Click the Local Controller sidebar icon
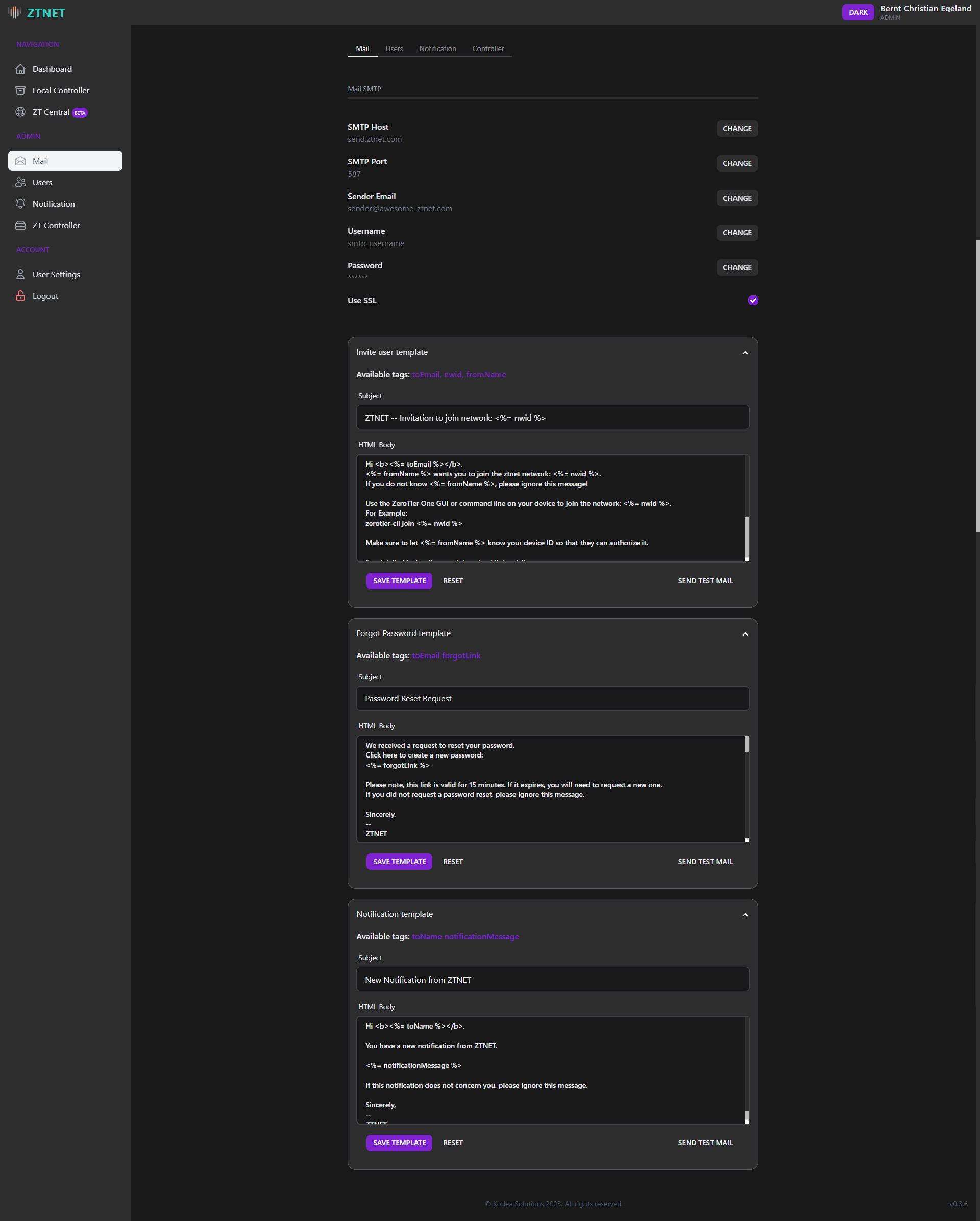The height and width of the screenshot is (1221, 980). click(20, 90)
